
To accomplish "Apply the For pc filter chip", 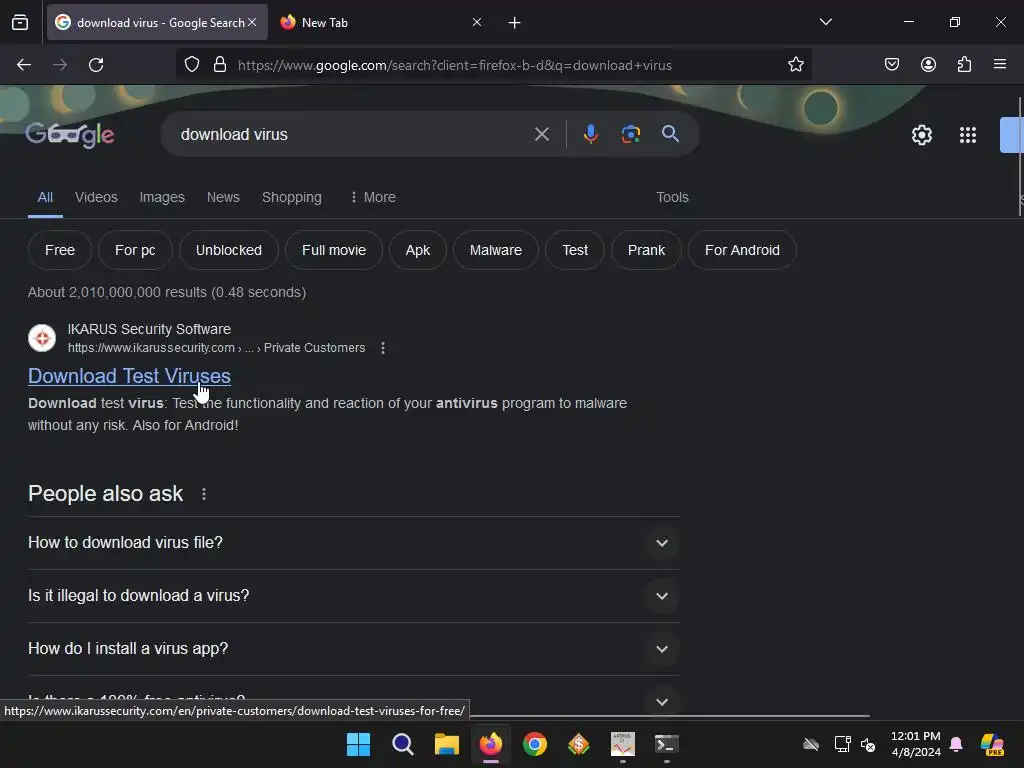I will (x=135, y=250).
